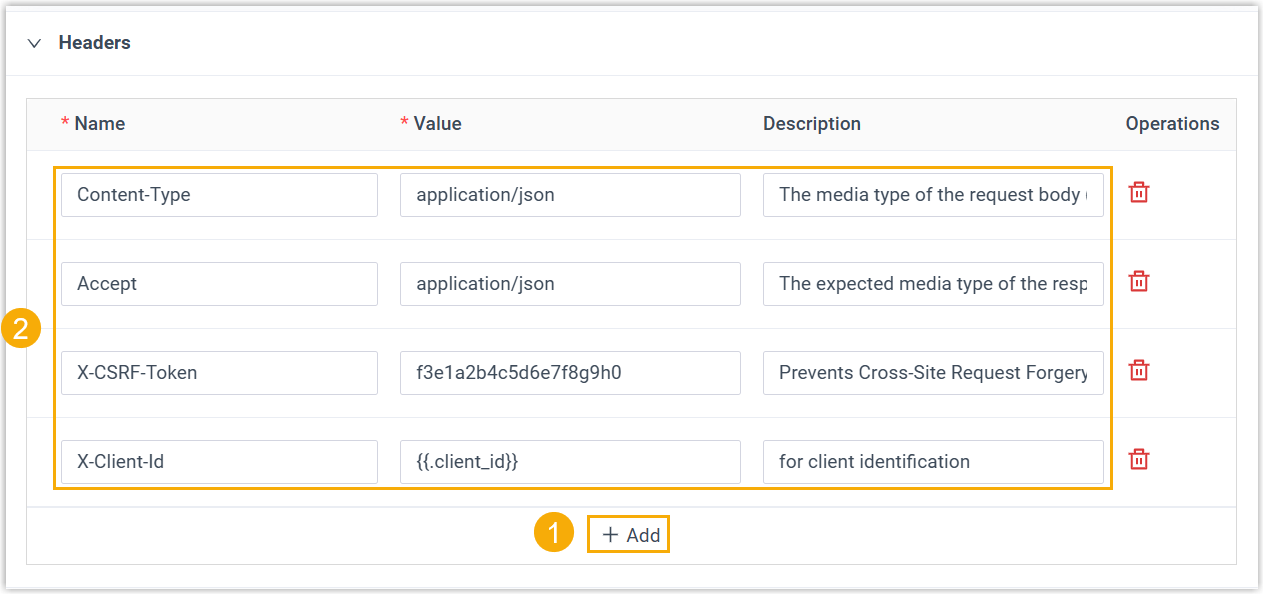
Task: Click the X-Client-Id name input
Action: [x=219, y=462]
